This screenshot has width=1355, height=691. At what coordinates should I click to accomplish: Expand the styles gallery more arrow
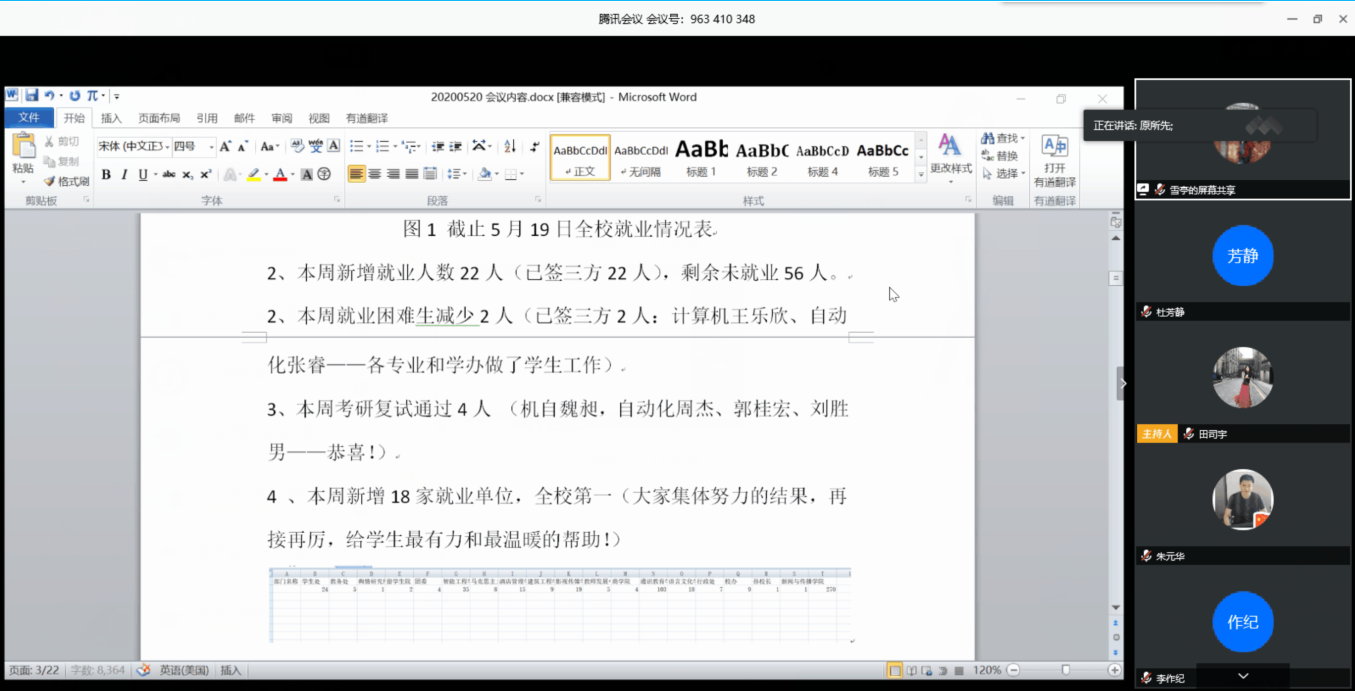coord(921,174)
